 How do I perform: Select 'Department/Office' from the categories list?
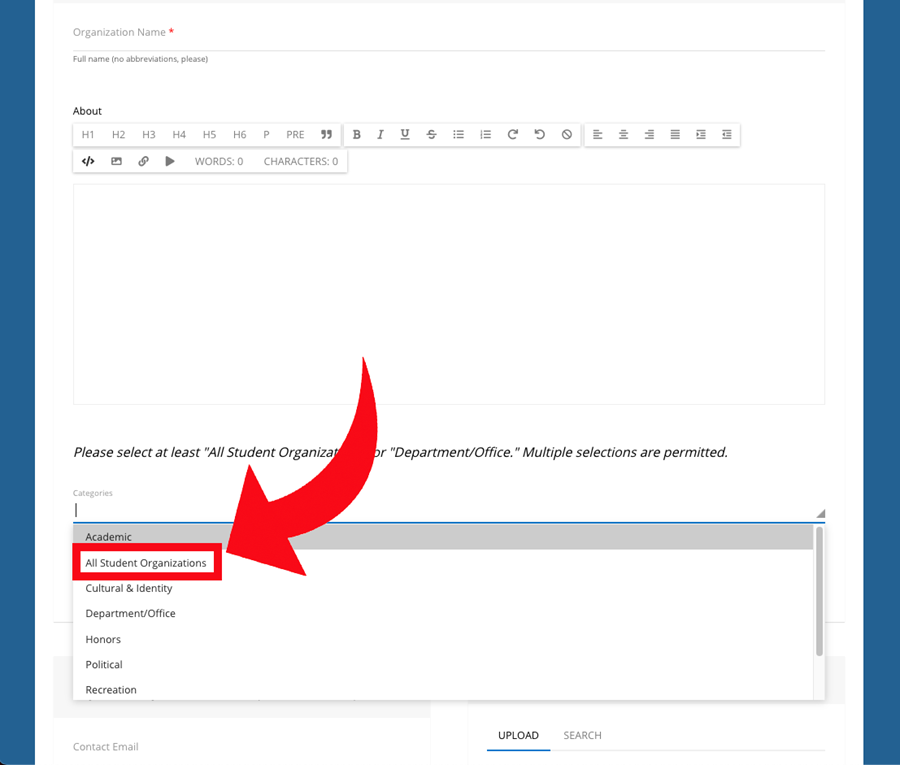click(x=130, y=614)
